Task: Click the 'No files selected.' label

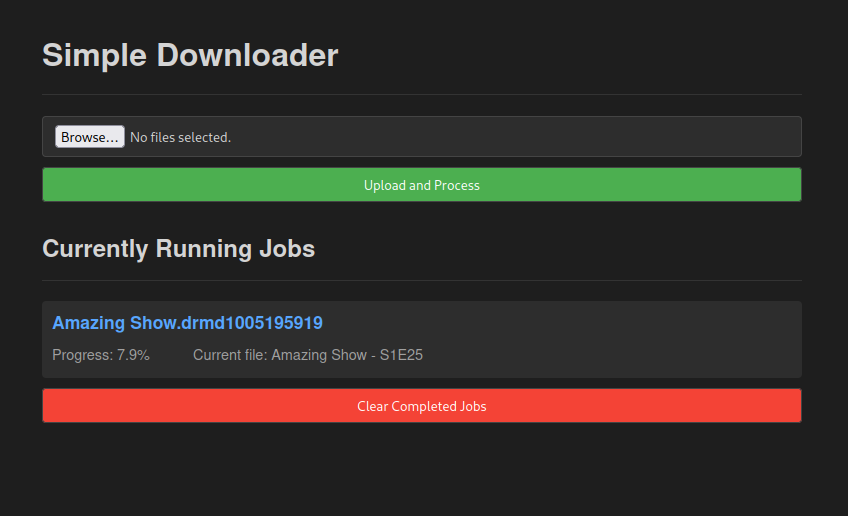Action: (x=180, y=137)
